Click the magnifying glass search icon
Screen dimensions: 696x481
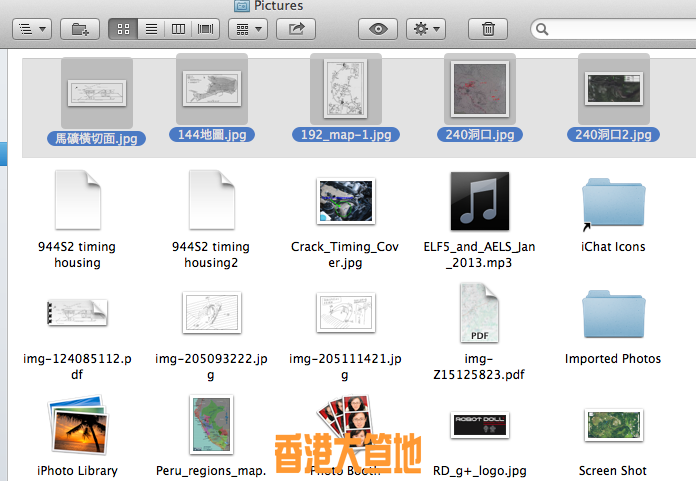[x=542, y=29]
